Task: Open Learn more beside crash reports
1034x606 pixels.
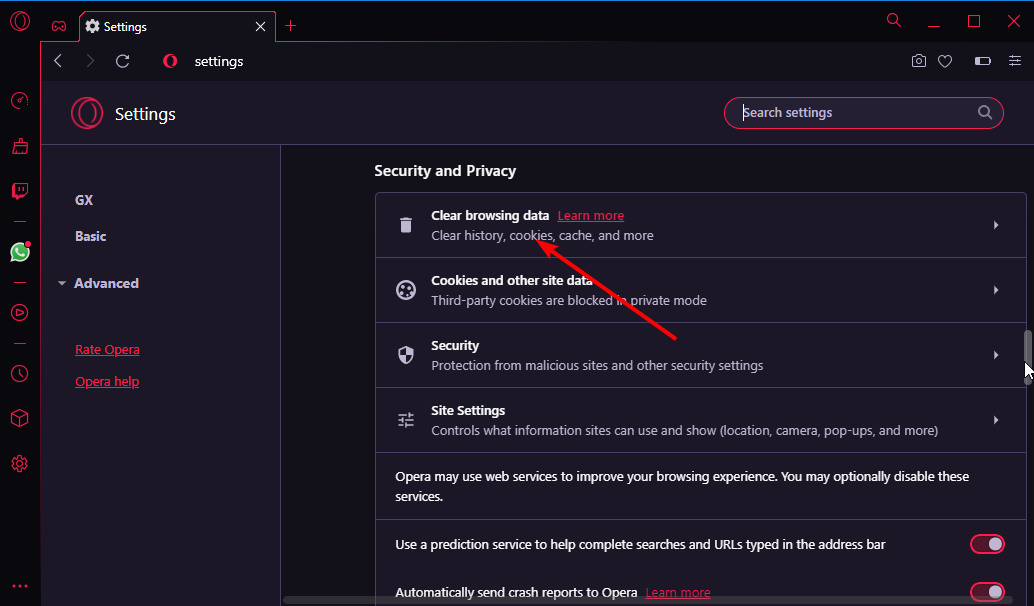Action: 678,592
